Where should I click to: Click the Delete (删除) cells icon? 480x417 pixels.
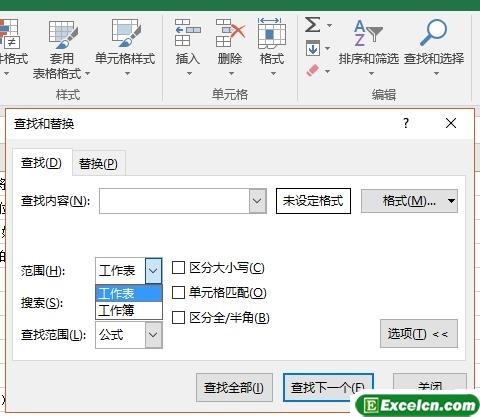230,33
